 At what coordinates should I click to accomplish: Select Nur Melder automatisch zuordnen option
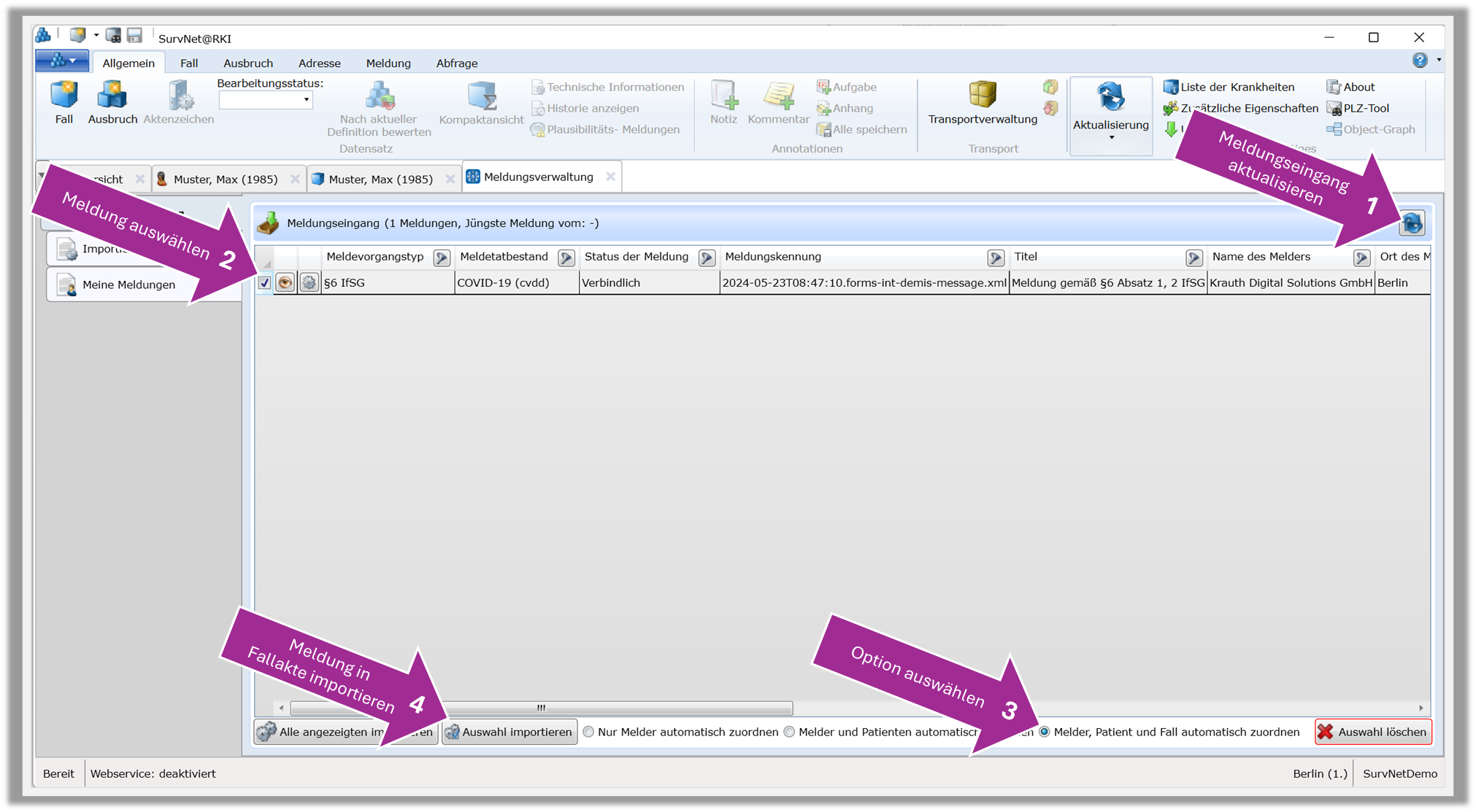[x=589, y=732]
